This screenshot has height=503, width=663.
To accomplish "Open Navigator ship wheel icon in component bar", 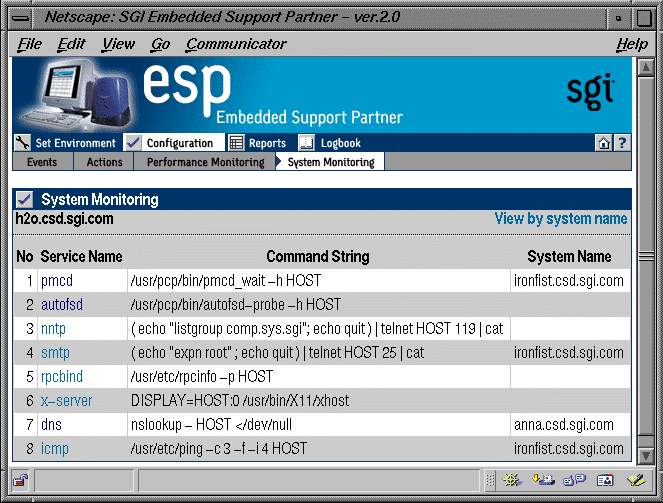I will click(x=512, y=480).
